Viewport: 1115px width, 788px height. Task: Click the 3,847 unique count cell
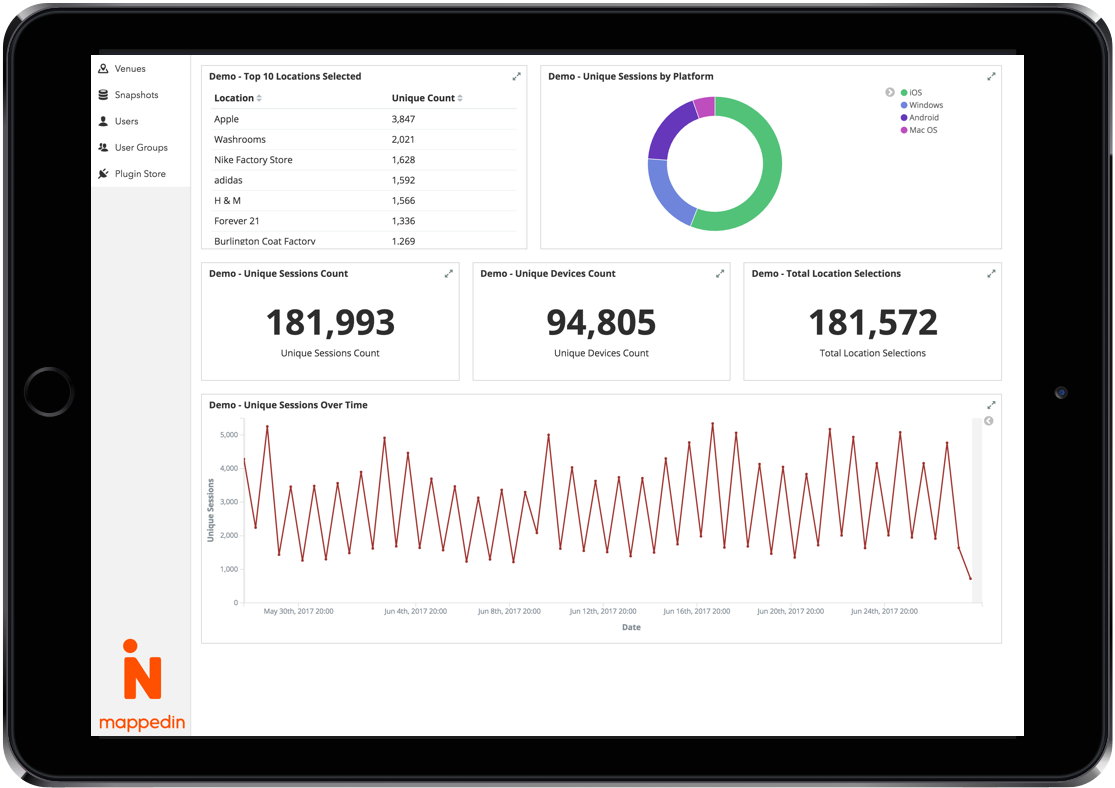point(403,119)
